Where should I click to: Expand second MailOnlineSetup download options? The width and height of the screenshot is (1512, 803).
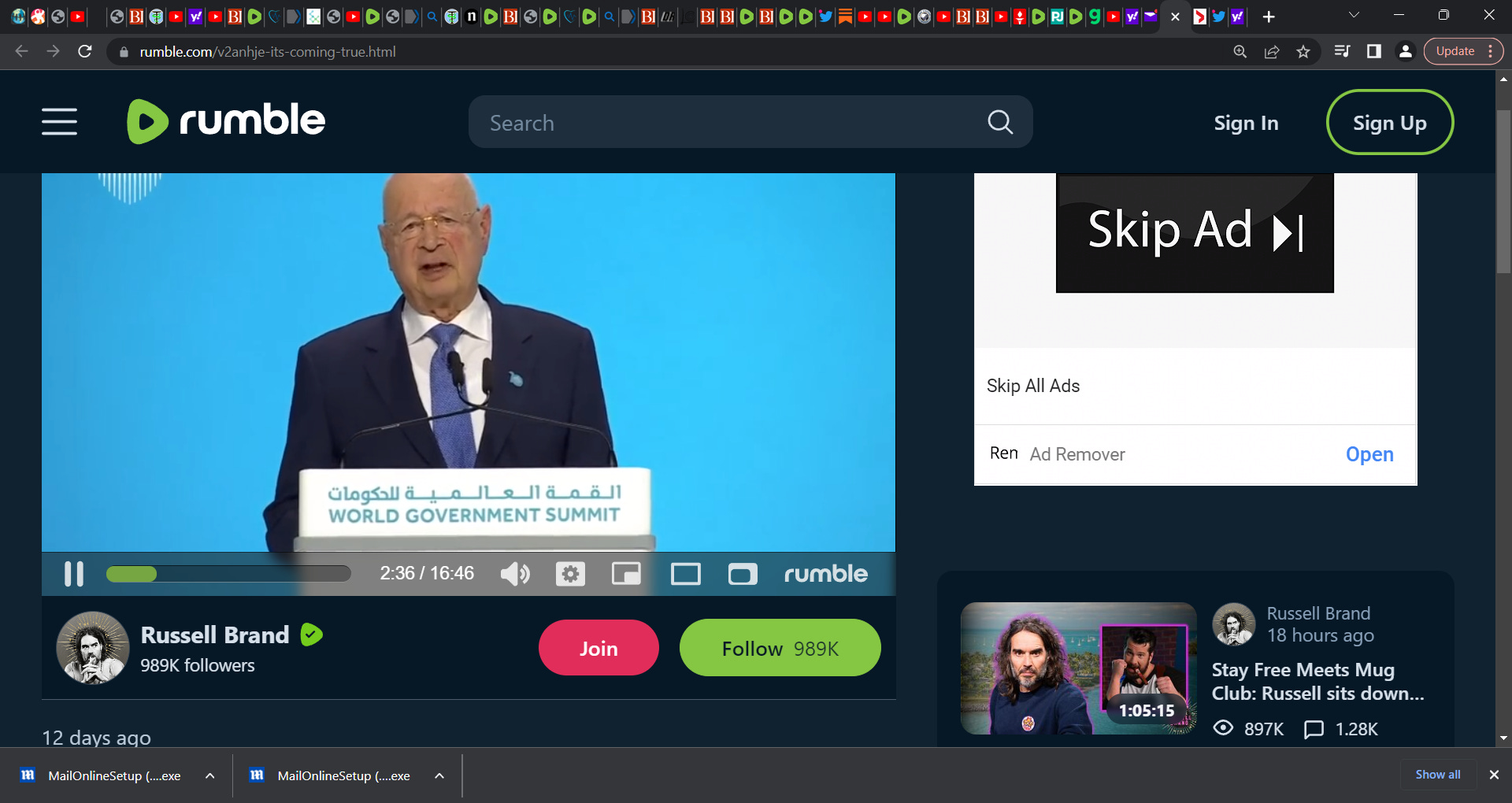click(439, 775)
